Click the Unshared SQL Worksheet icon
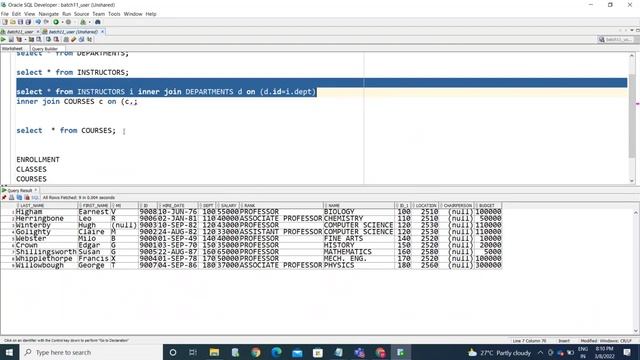Screen dimensions: 640x360 tap(66, 40)
